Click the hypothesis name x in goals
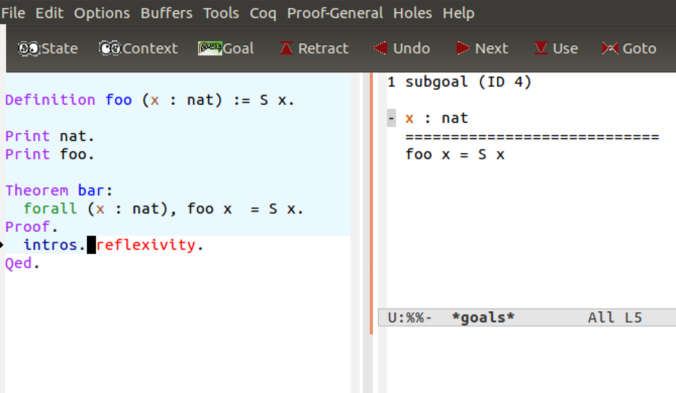Image resolution: width=676 pixels, height=393 pixels. [410, 119]
